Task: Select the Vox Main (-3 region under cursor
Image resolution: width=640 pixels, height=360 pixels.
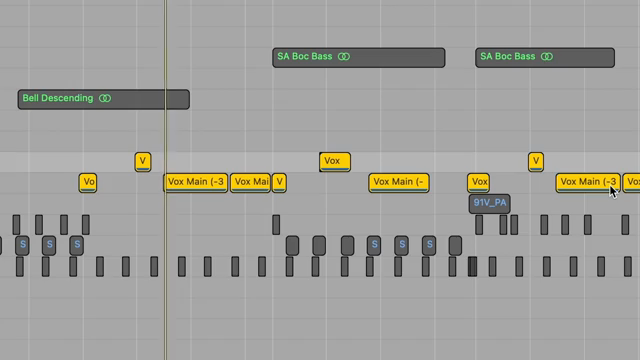Action: tap(588, 182)
